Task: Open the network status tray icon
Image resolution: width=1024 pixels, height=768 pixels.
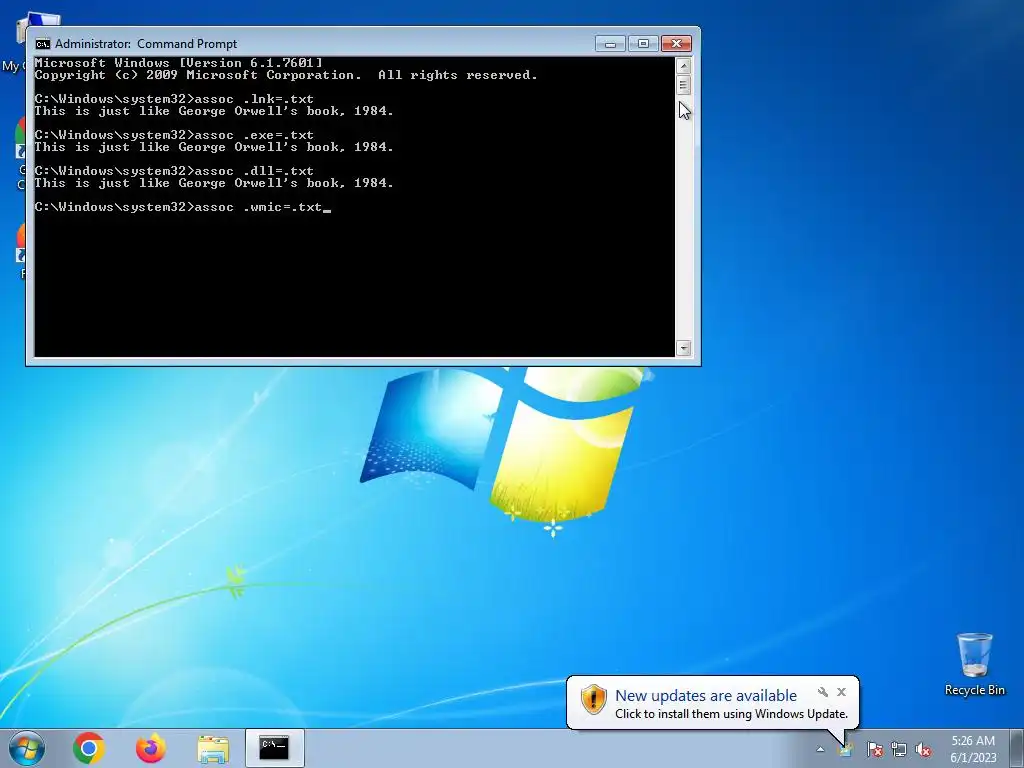Action: coord(899,750)
